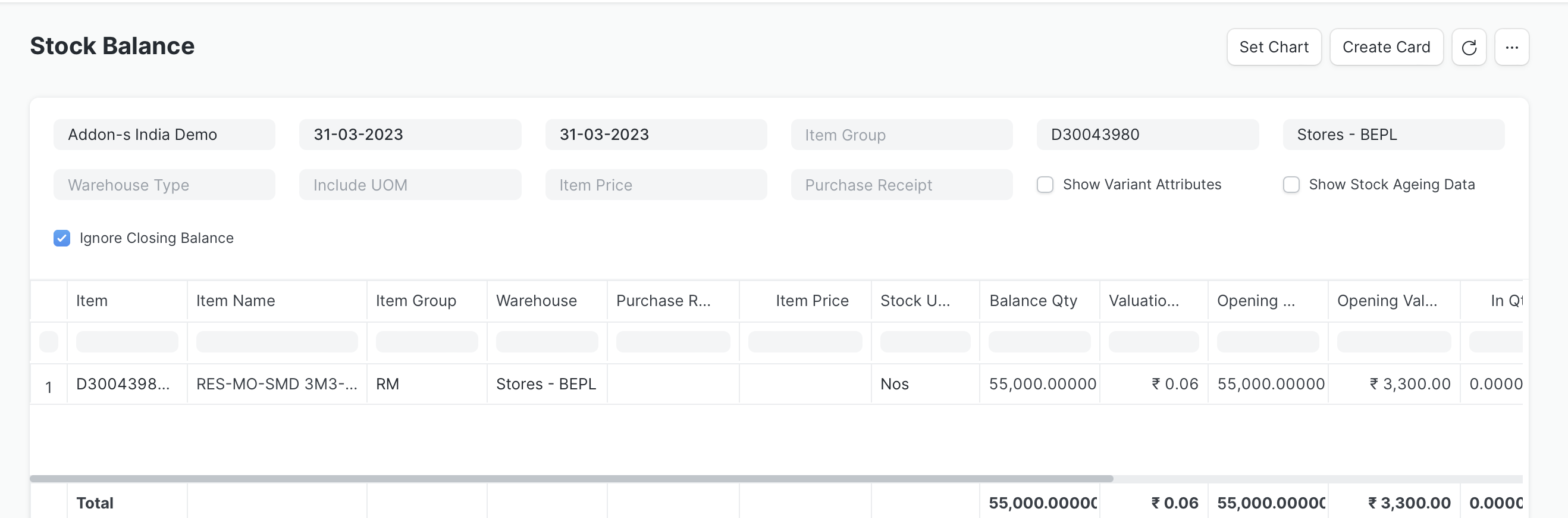Image resolution: width=1568 pixels, height=518 pixels.
Task: Click the Opening Val... column header
Action: [x=1393, y=301]
